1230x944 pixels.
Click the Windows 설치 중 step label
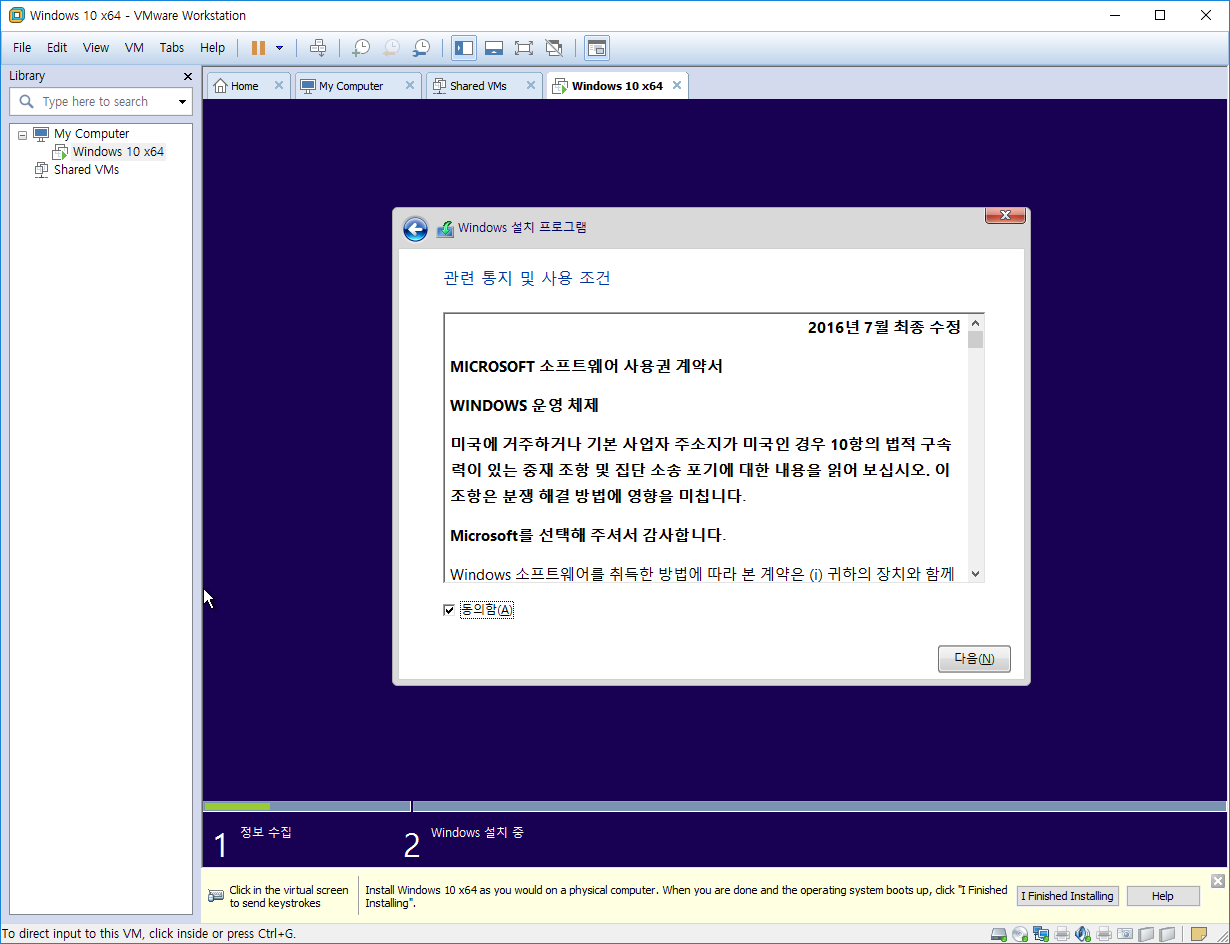click(477, 832)
